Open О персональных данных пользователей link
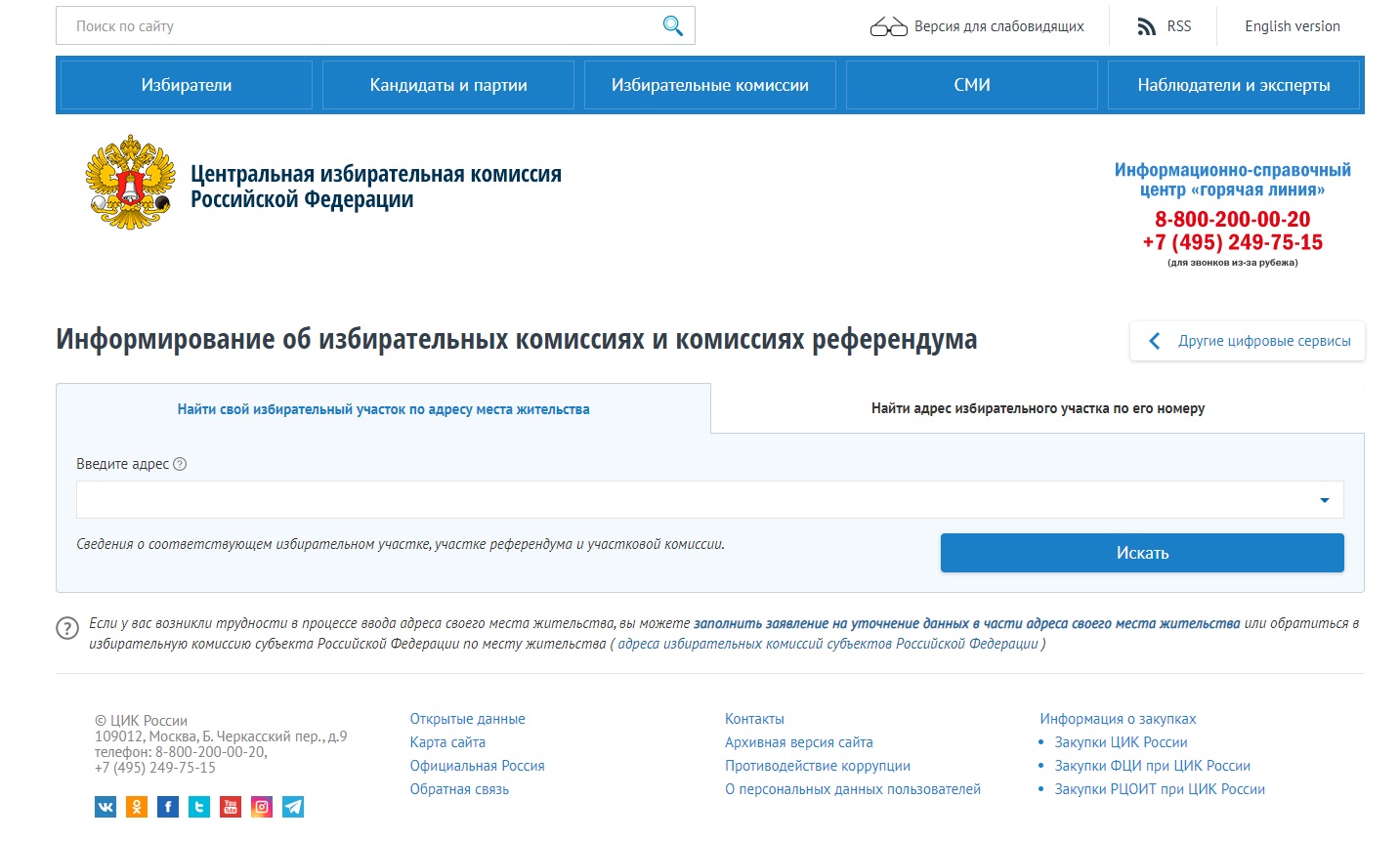This screenshot has width=1400, height=841. tap(853, 789)
